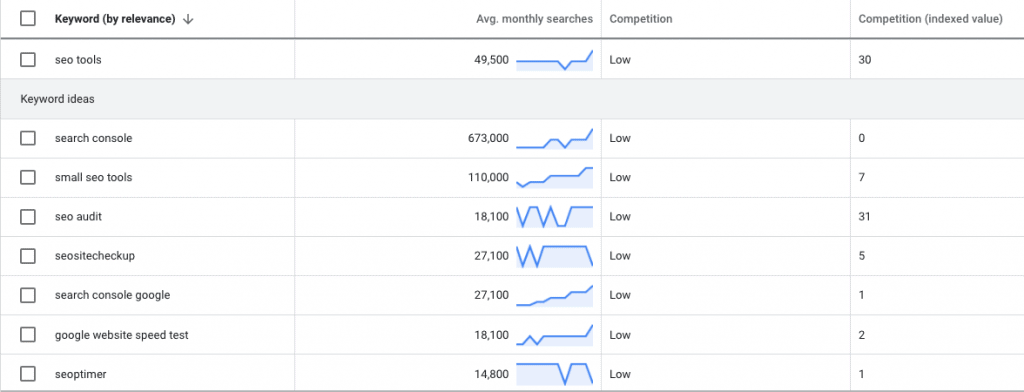
Task: Click indexed competition value 5
Action: (x=861, y=256)
